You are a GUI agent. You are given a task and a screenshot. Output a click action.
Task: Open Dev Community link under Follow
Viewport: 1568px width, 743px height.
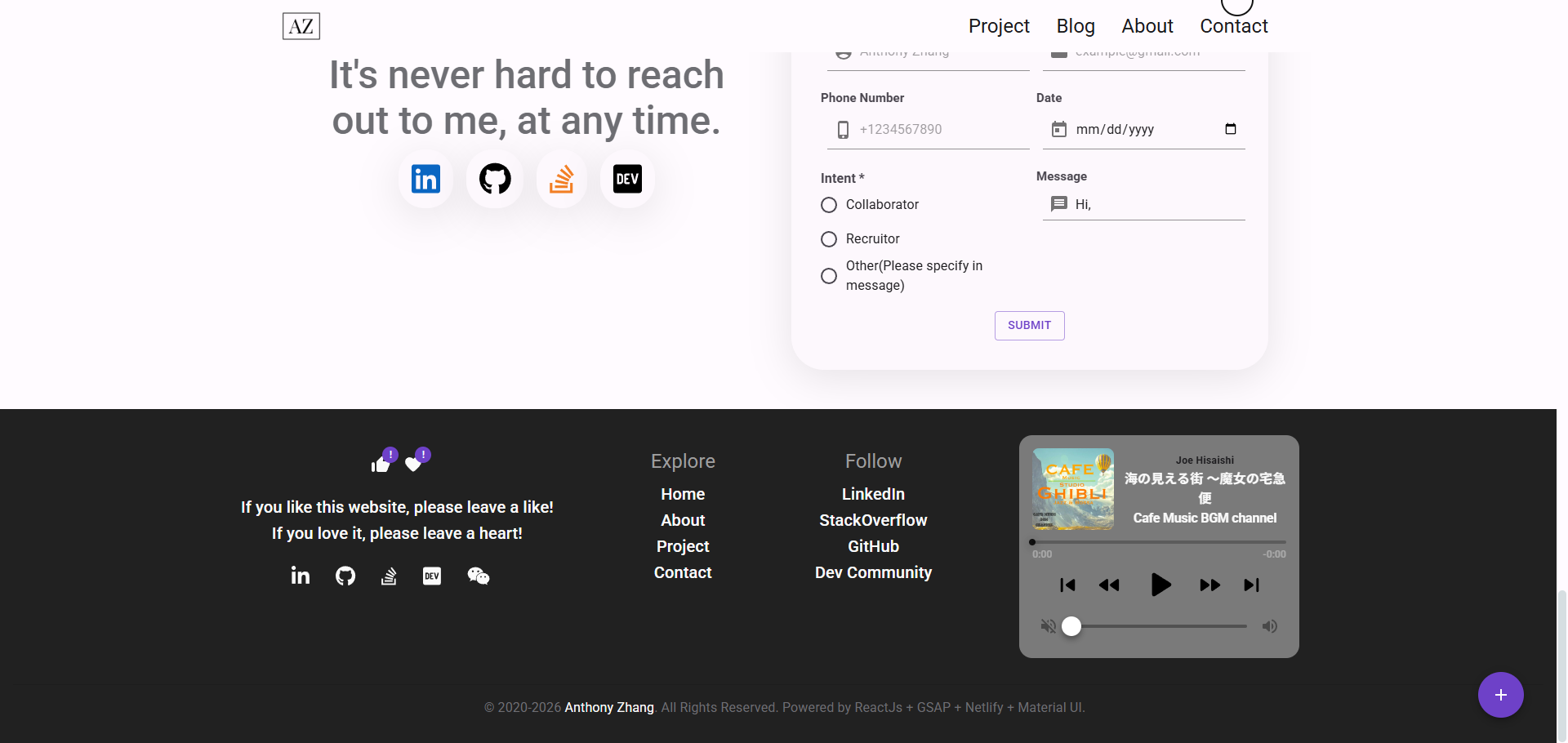[873, 572]
